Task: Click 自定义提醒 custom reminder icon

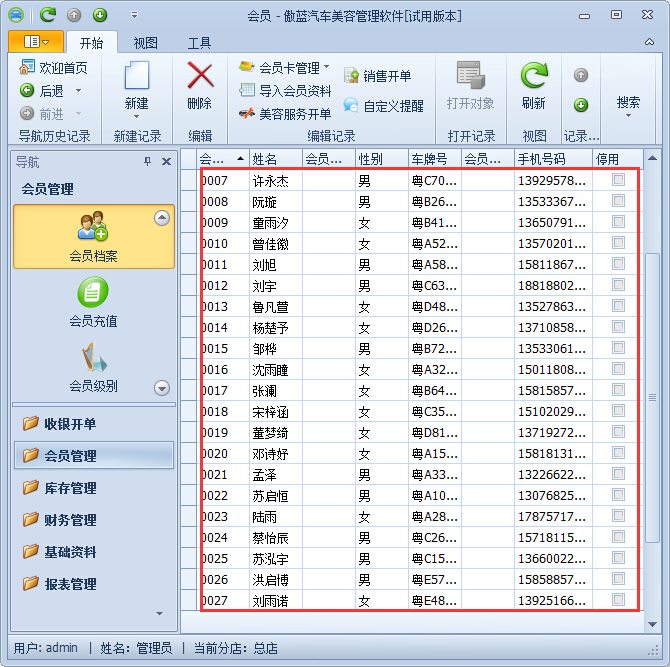Action: tap(352, 105)
